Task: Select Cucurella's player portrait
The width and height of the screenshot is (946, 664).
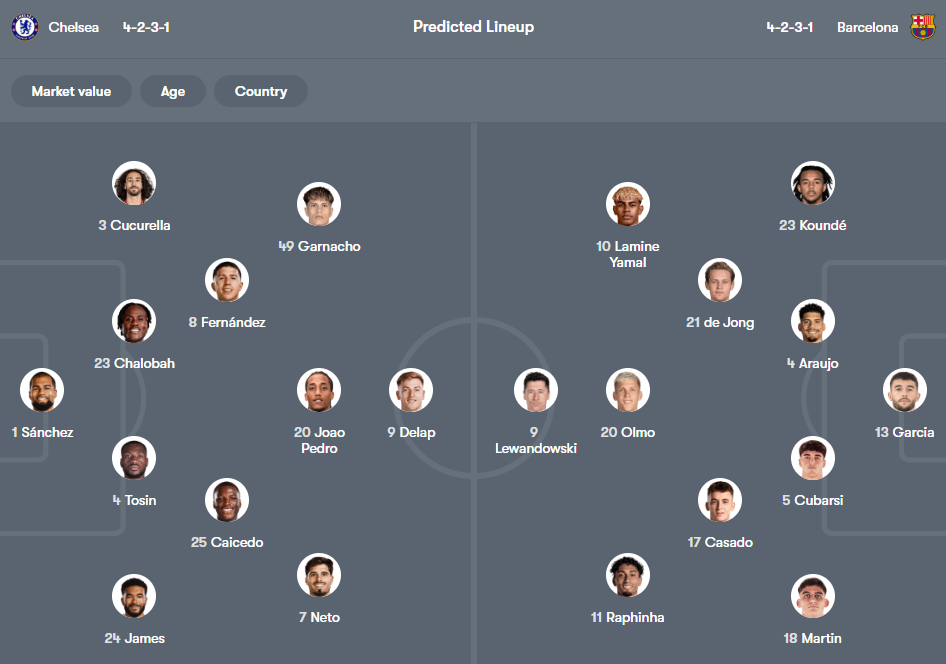Action: pos(133,183)
